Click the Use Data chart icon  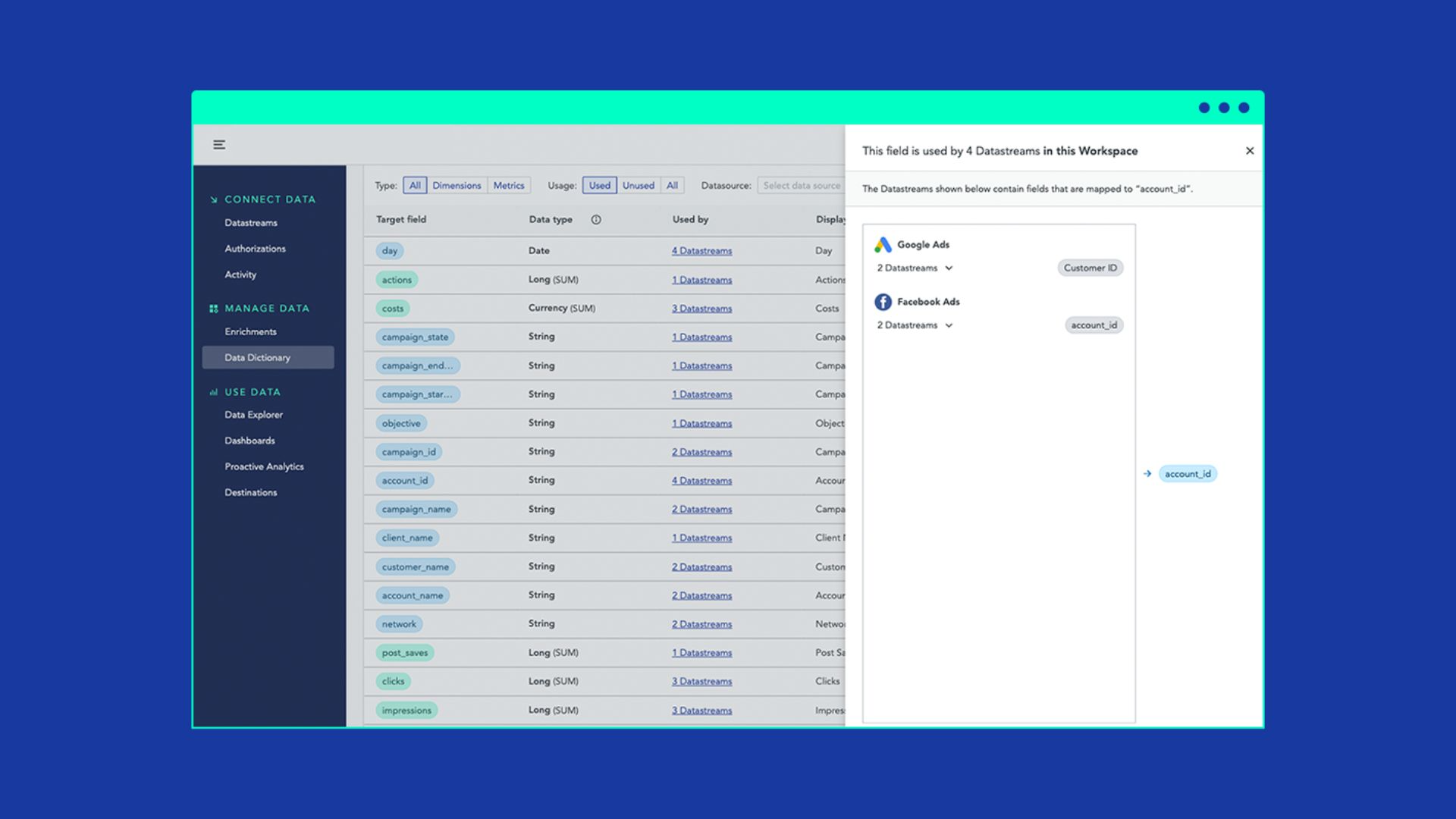[x=212, y=391]
